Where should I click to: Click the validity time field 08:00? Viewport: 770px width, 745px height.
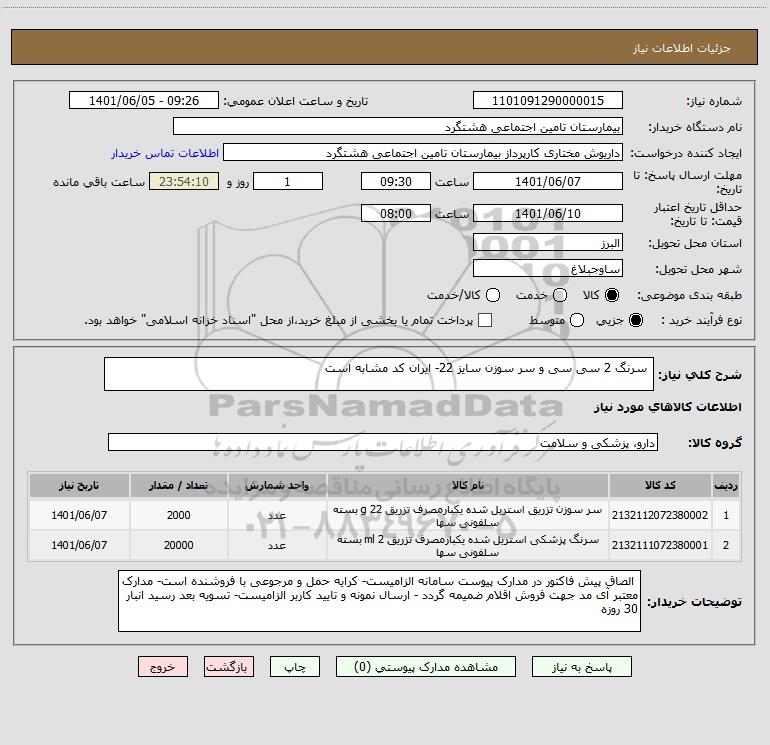pos(396,213)
